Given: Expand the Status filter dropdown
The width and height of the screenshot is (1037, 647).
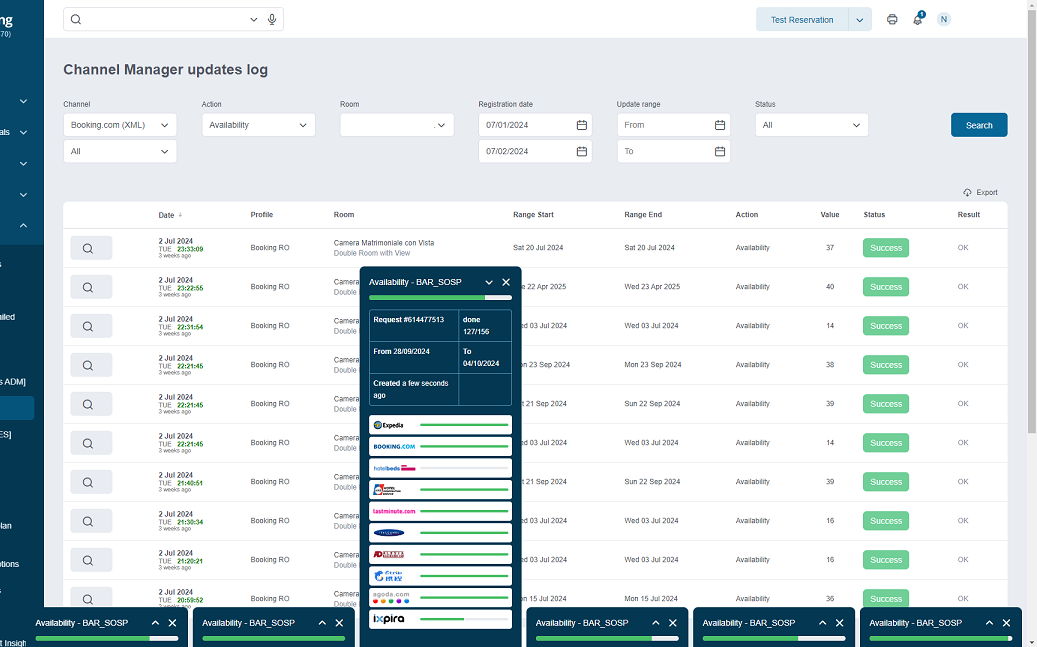Looking at the screenshot, I should (x=811, y=125).
